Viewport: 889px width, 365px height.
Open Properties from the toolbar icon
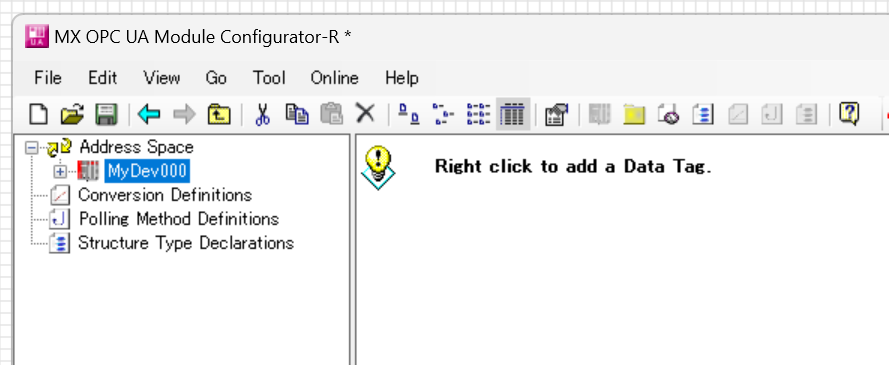(556, 114)
